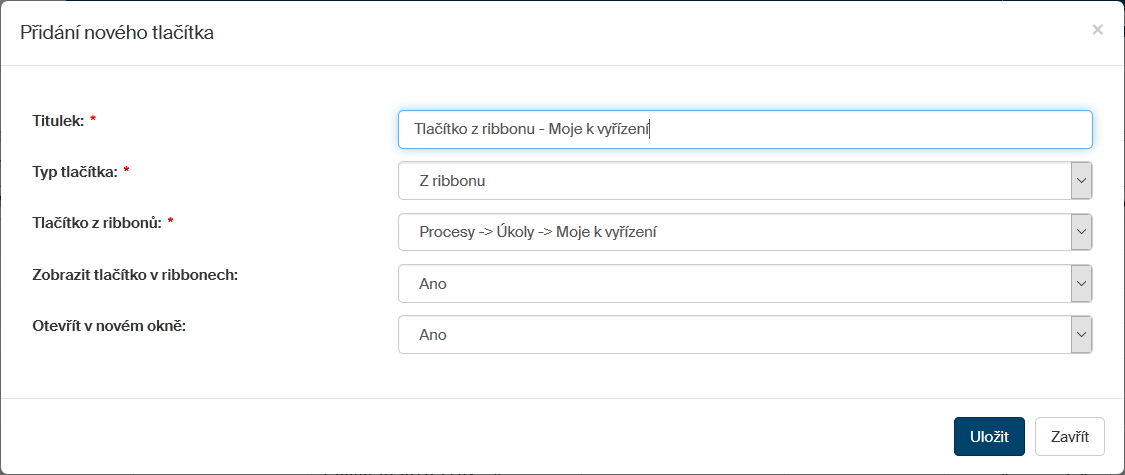This screenshot has height=475, width=1125.
Task: Open the Typ tlačítka combo box
Action: [734, 181]
